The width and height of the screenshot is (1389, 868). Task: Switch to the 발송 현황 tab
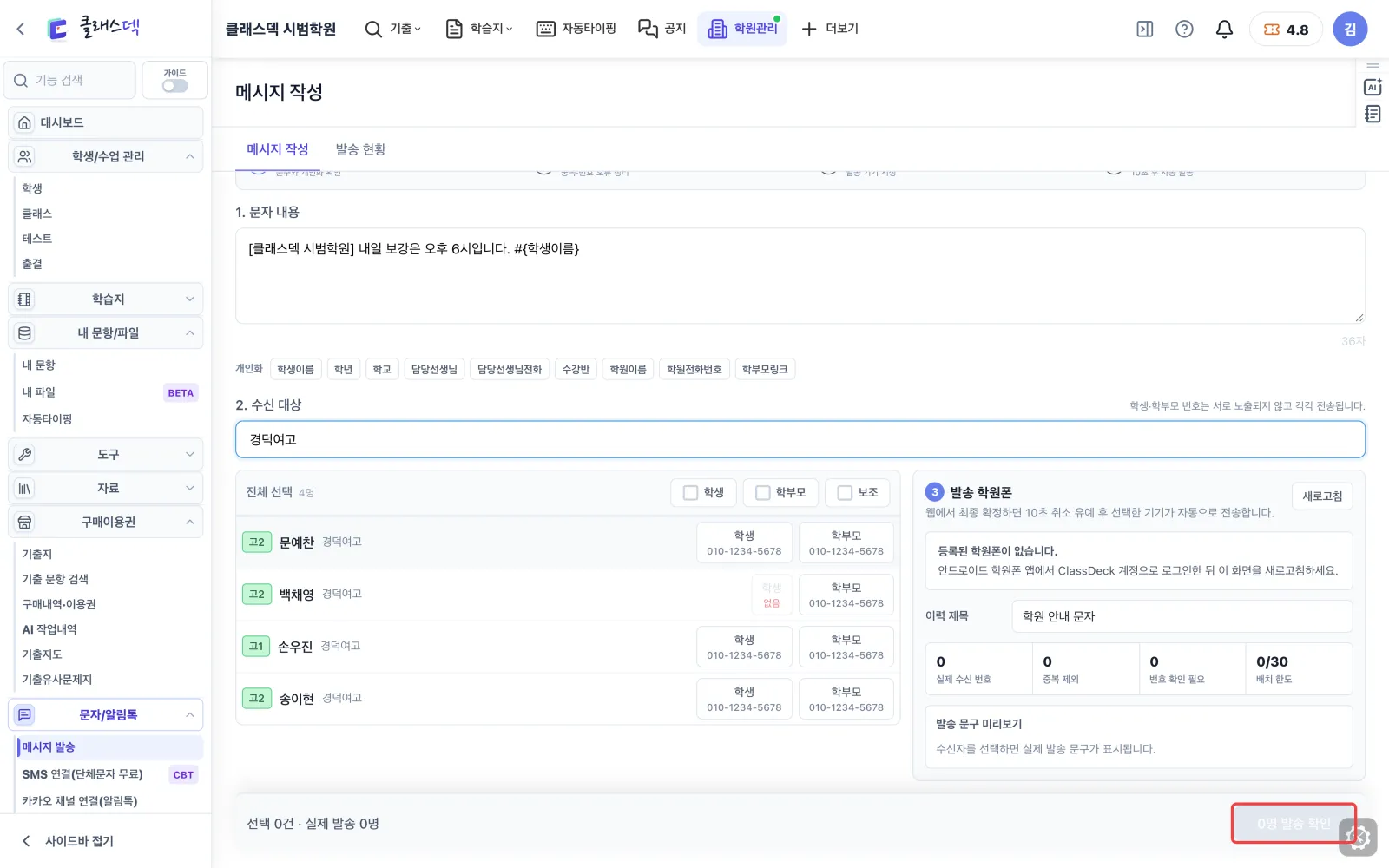click(x=360, y=149)
